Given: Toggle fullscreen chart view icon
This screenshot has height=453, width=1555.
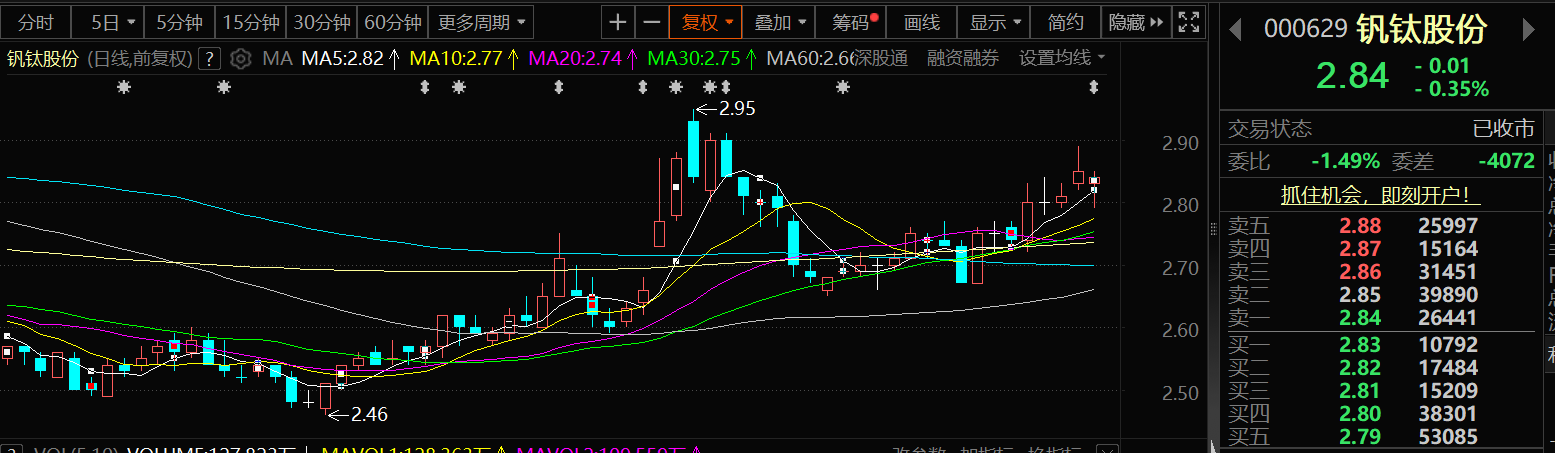Looking at the screenshot, I should point(1188,22).
